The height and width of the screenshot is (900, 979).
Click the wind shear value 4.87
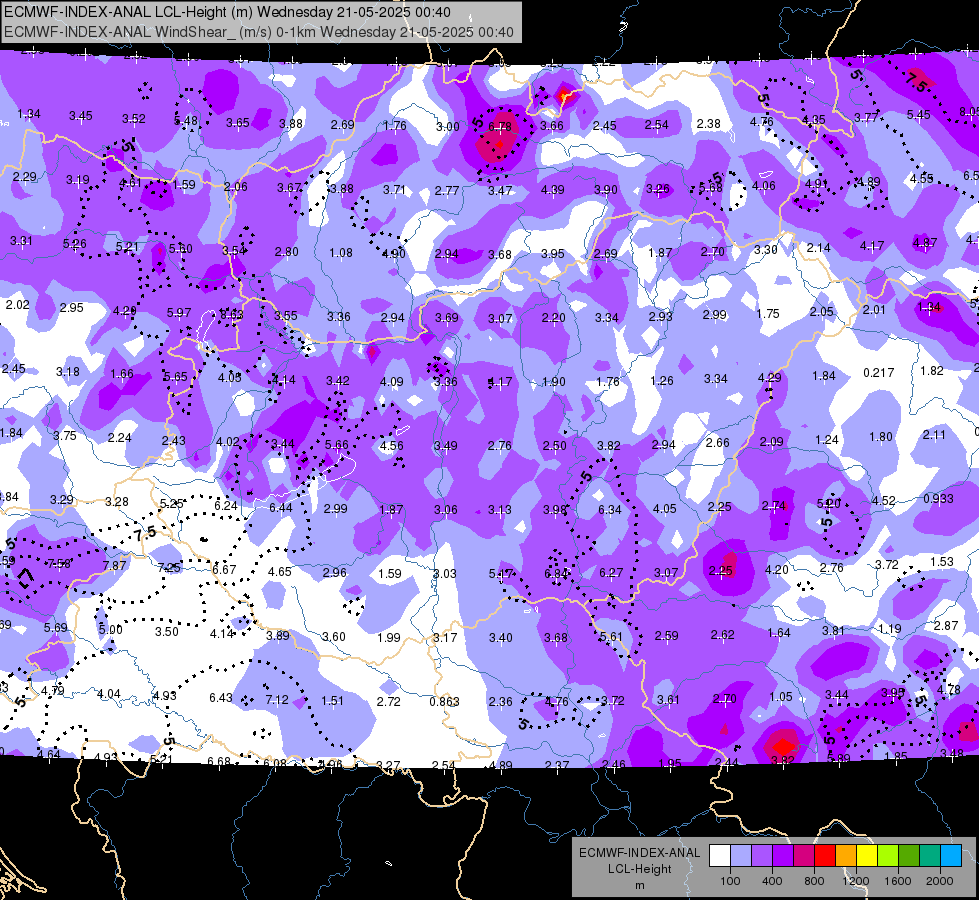[925, 242]
